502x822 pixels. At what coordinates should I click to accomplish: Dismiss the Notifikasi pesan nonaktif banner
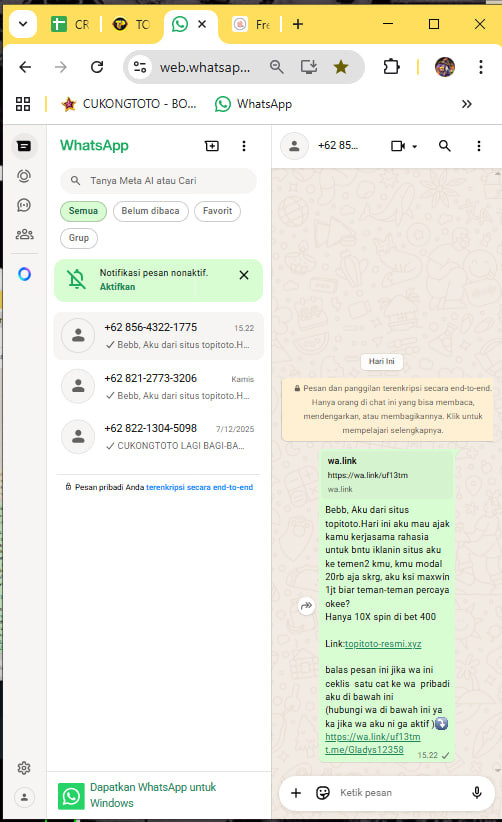tap(244, 275)
